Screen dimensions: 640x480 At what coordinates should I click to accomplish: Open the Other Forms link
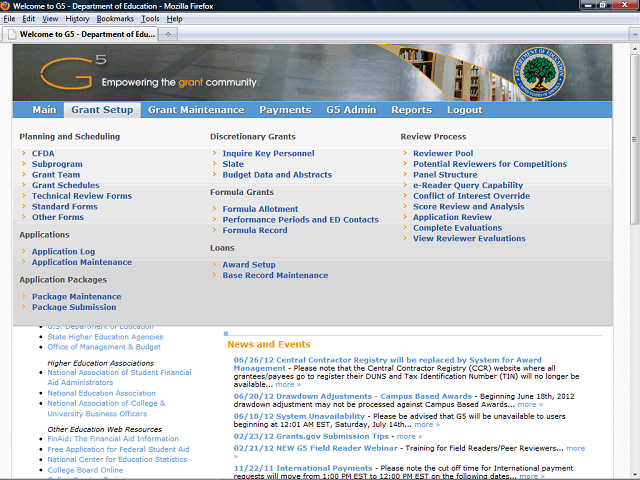[58, 217]
